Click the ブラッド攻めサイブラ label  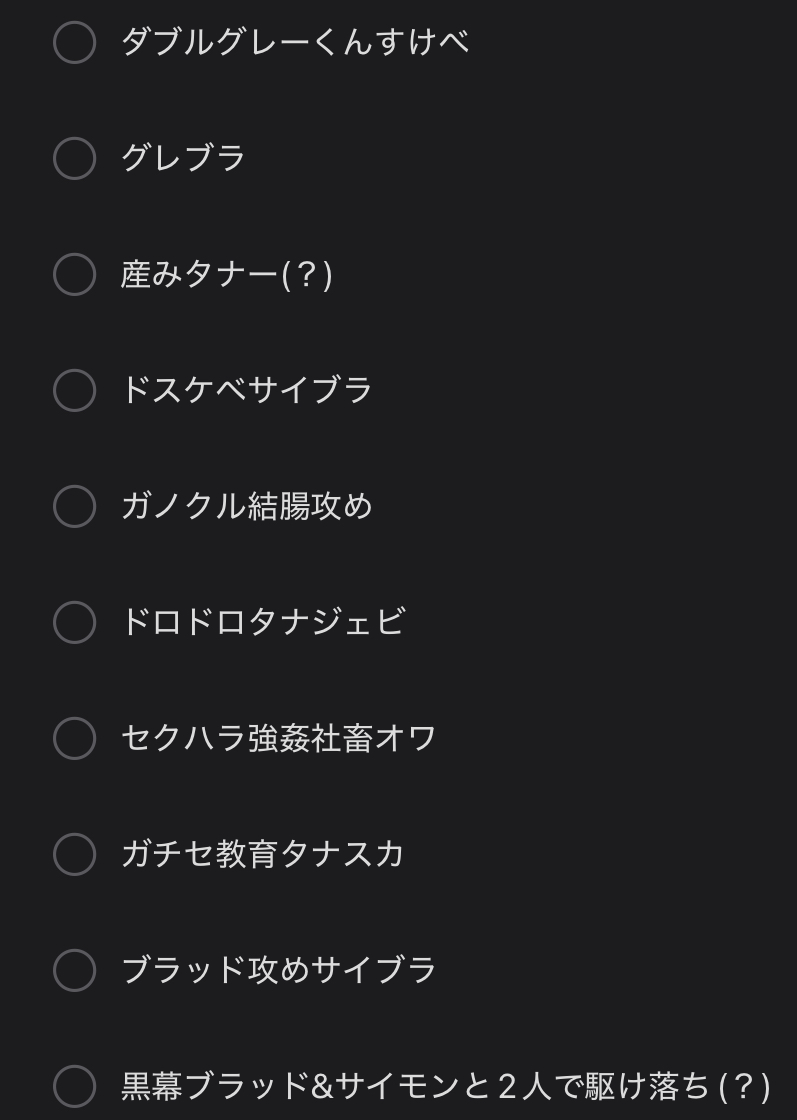278,970
